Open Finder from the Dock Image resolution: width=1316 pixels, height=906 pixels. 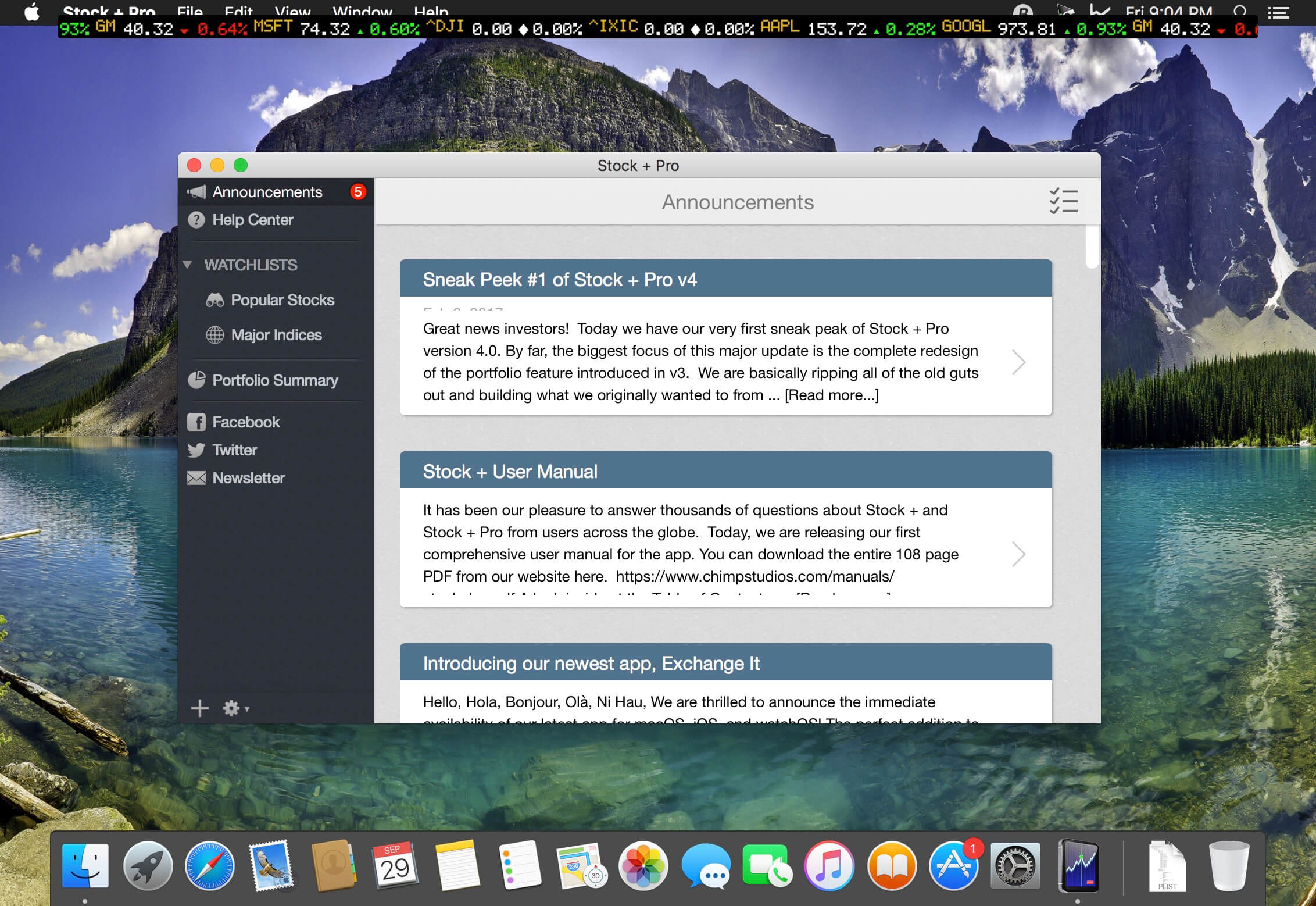click(x=85, y=866)
